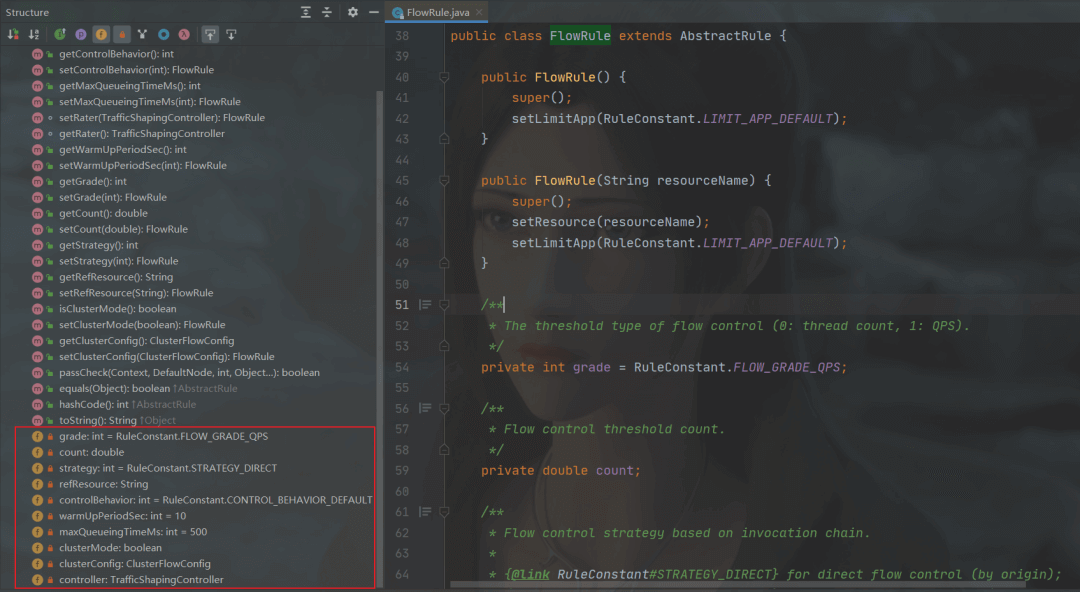This screenshot has width=1080, height=592.
Task: Group methods by defining type icon
Action: tap(143, 34)
